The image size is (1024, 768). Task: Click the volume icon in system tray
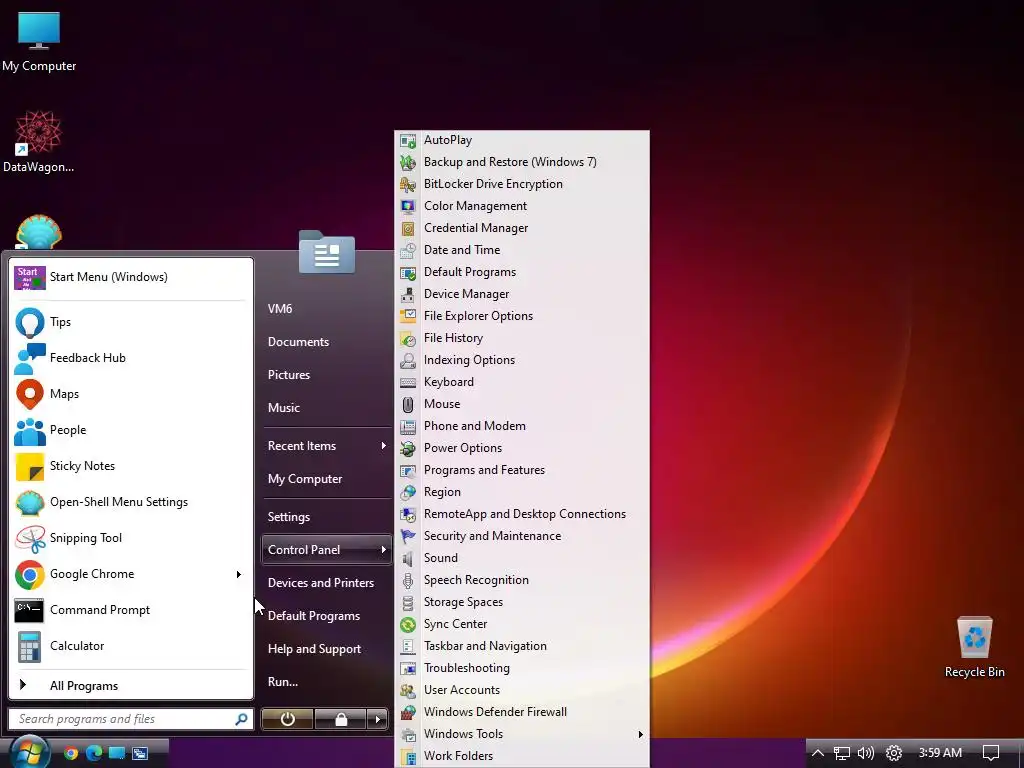[x=866, y=753]
